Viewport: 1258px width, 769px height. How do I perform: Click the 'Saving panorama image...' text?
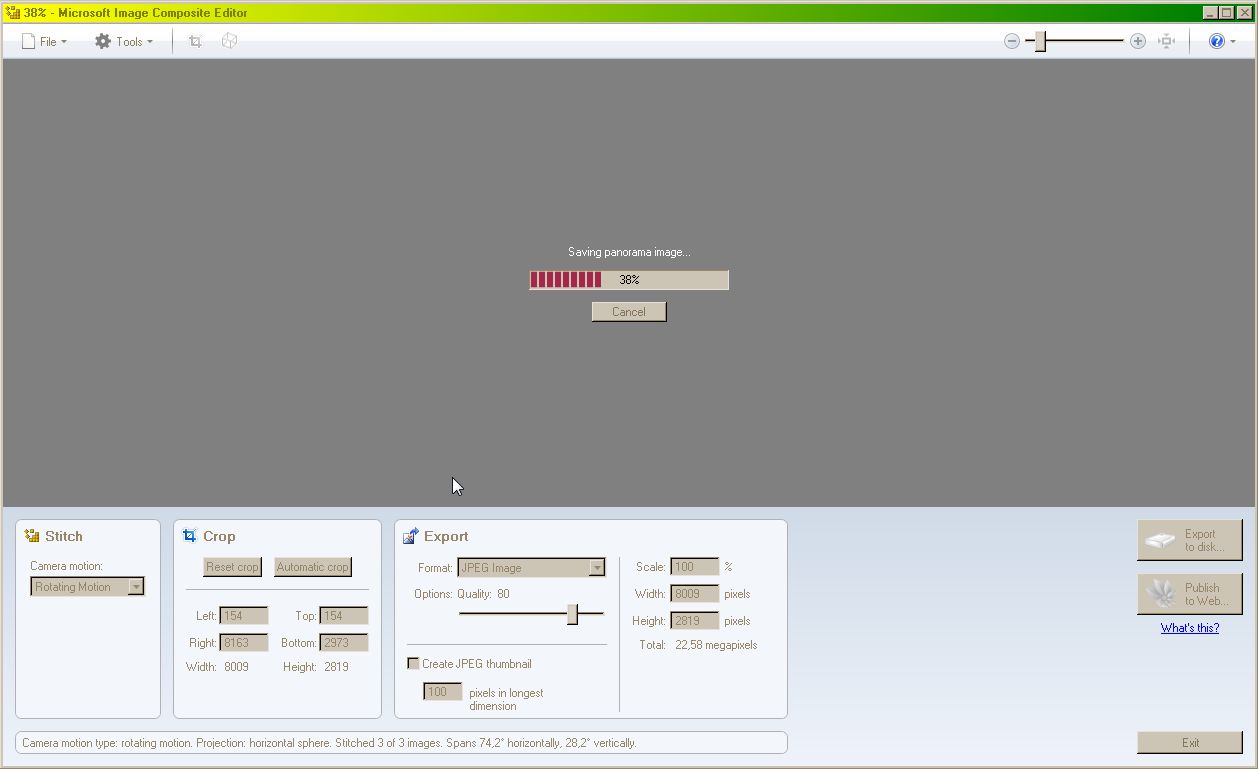tap(629, 252)
